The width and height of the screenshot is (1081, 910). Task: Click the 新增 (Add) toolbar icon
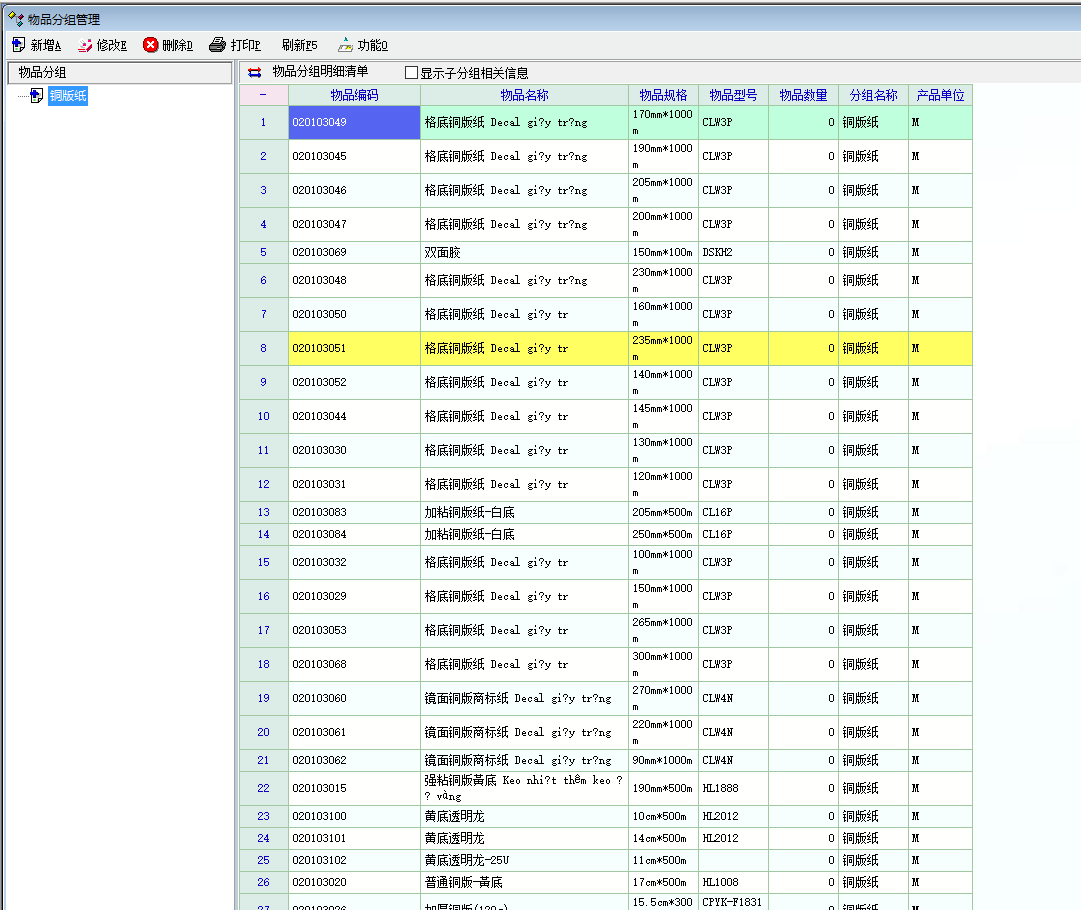click(x=19, y=45)
